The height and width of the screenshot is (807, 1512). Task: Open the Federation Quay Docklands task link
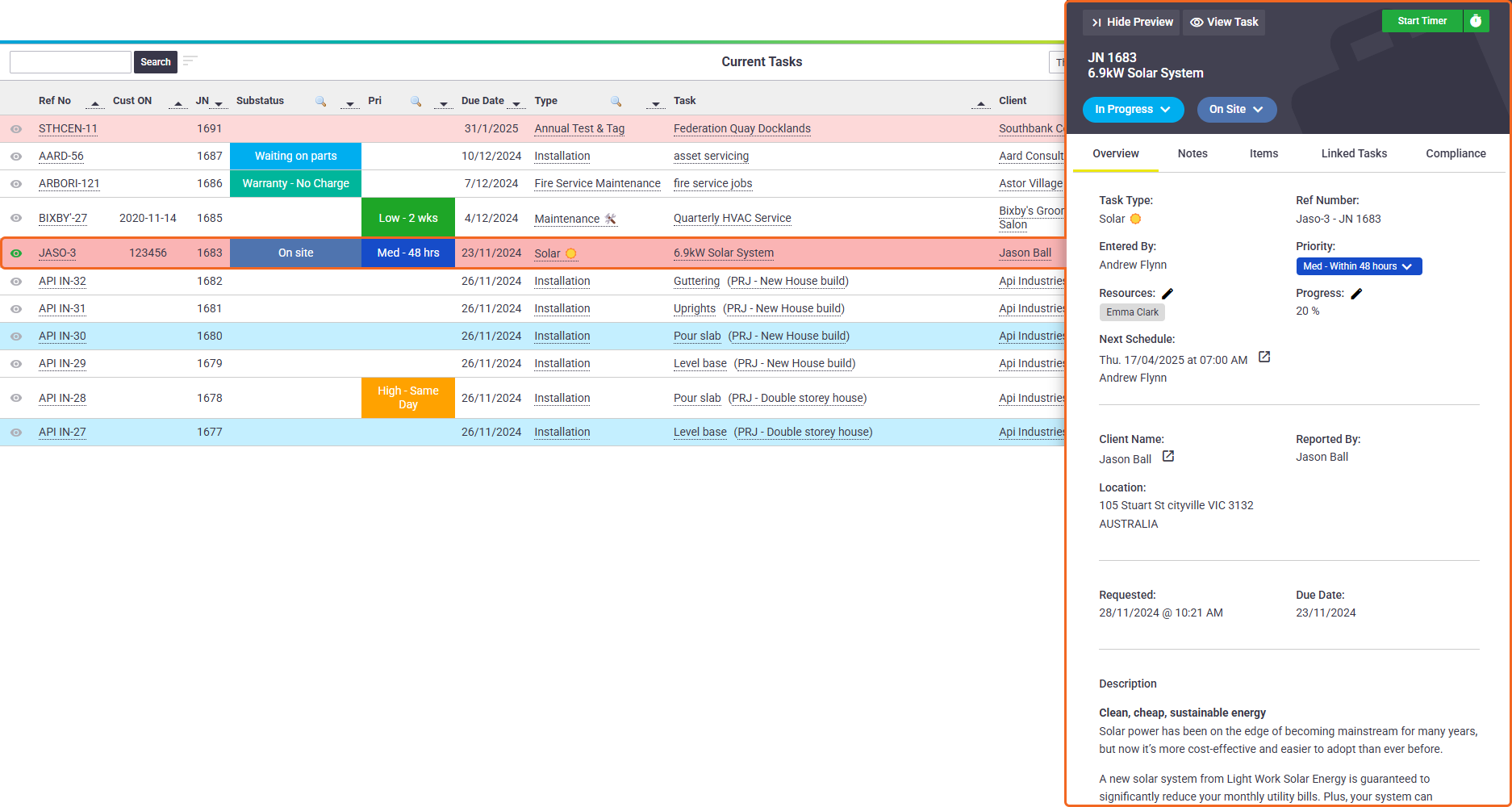[x=742, y=128]
